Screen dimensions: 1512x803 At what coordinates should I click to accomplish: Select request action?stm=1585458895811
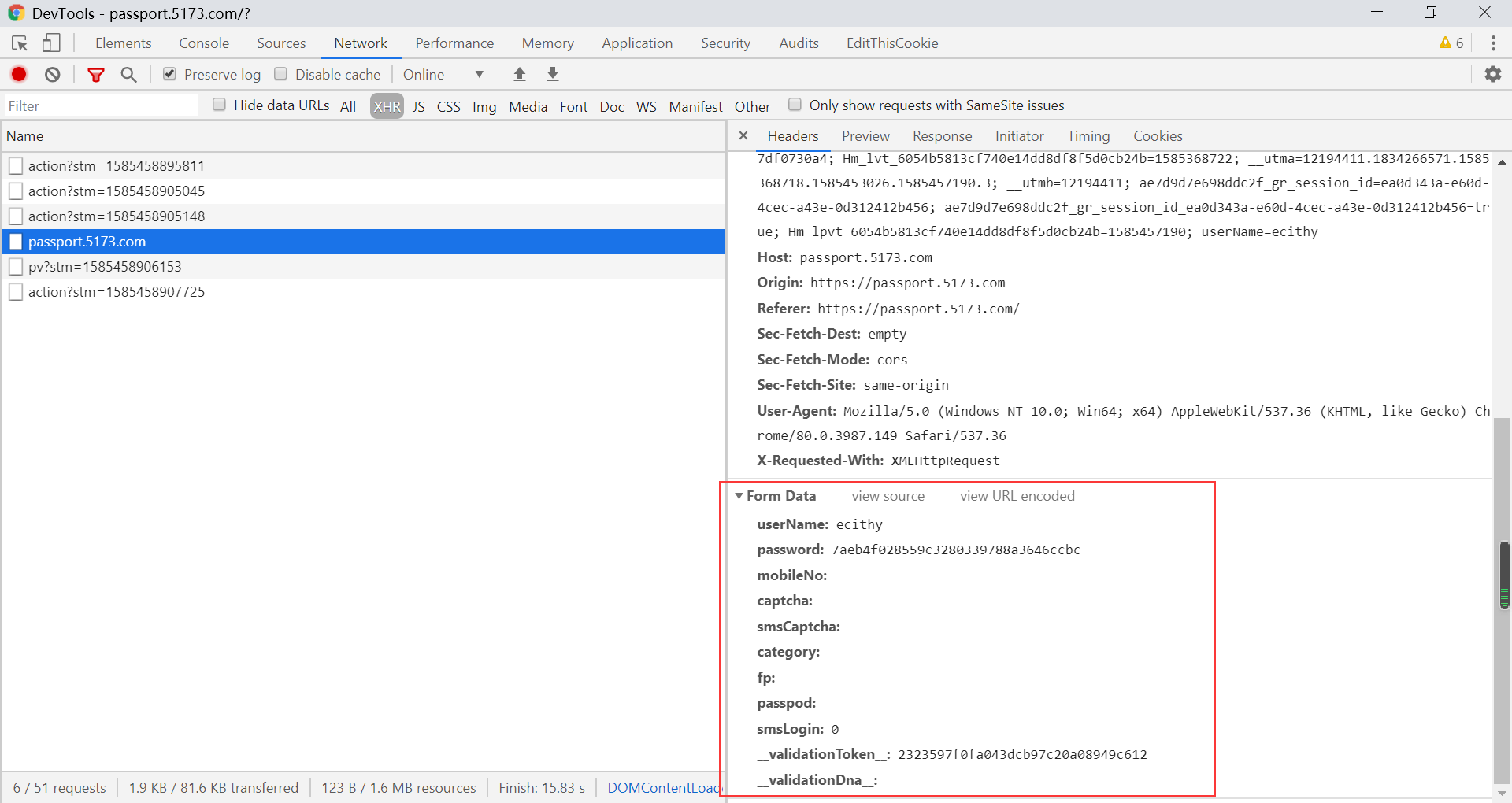tap(363, 165)
